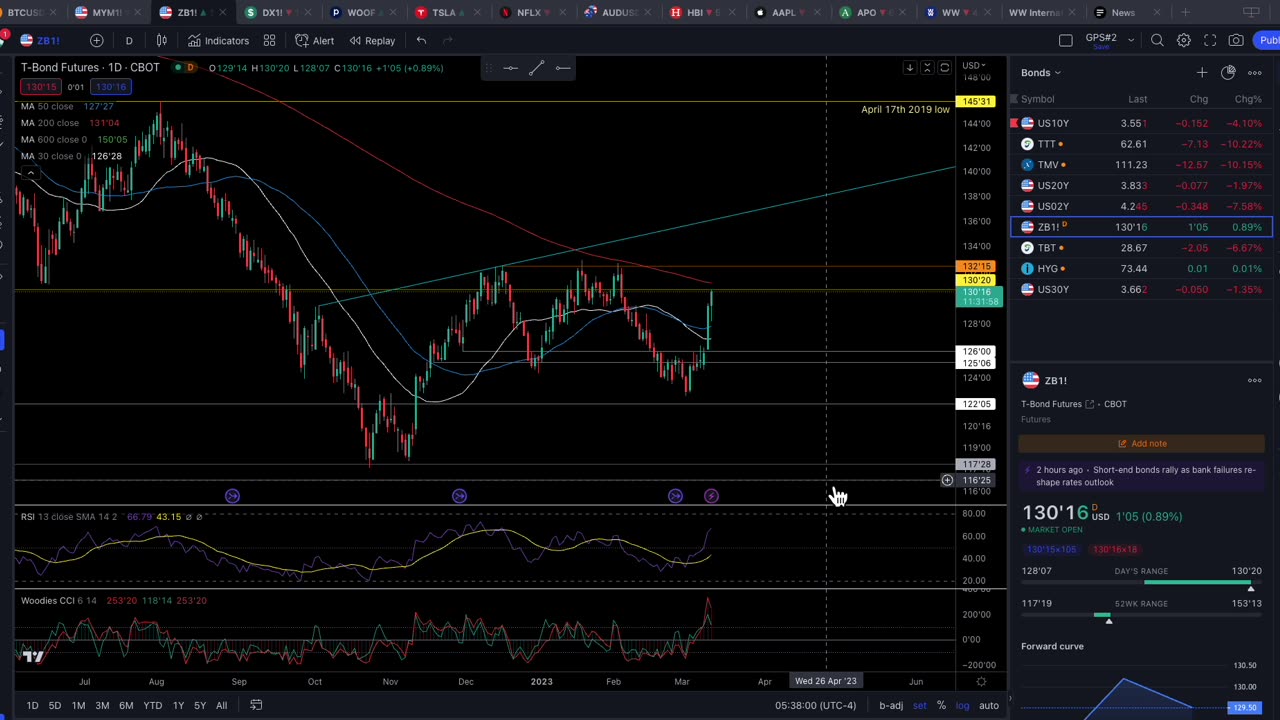Click the sell price button 130'15
Viewport: 1280px width, 720px height.
click(x=41, y=87)
